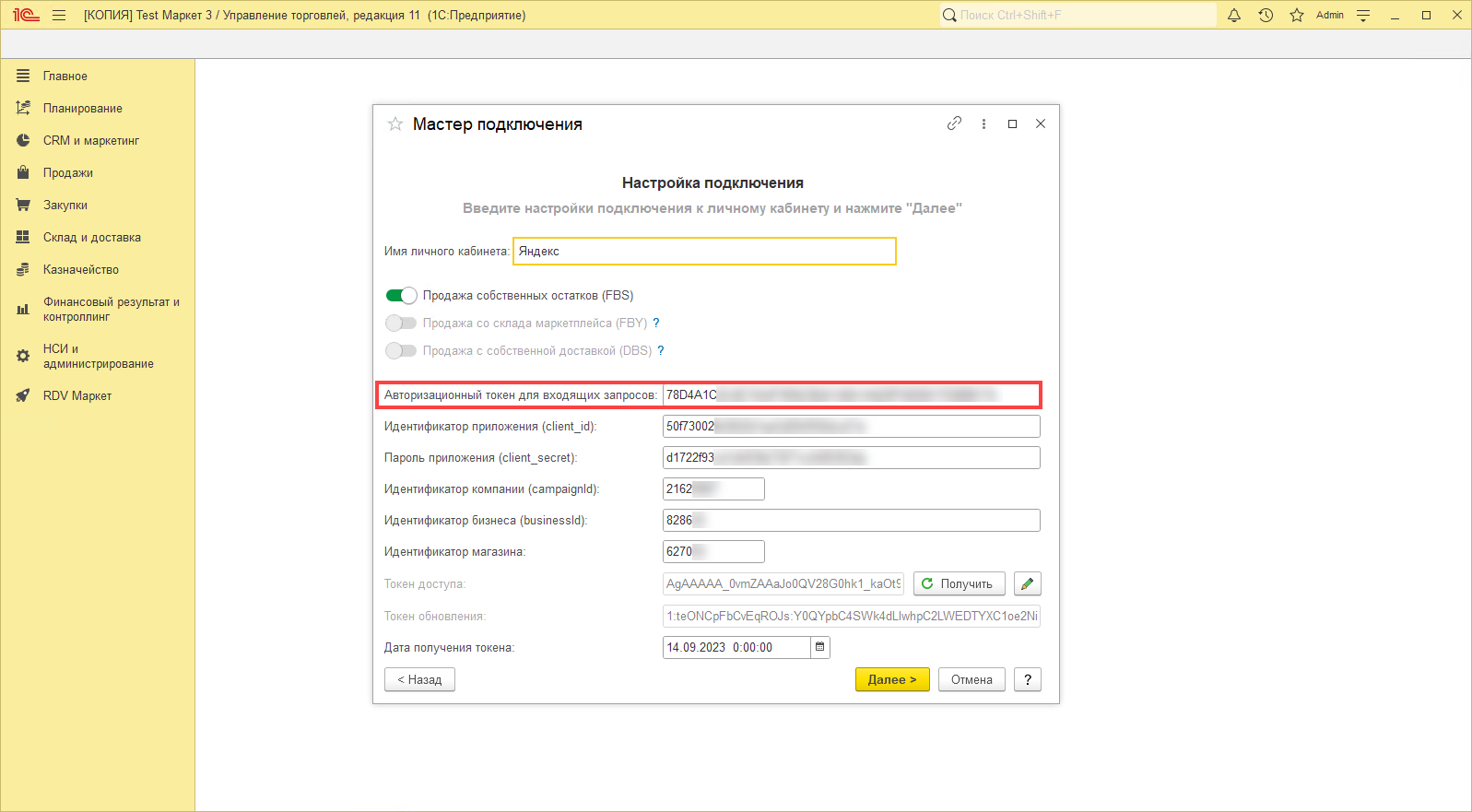This screenshot has width=1472, height=812.
Task: Show help question mark next to FBY
Action: (656, 324)
